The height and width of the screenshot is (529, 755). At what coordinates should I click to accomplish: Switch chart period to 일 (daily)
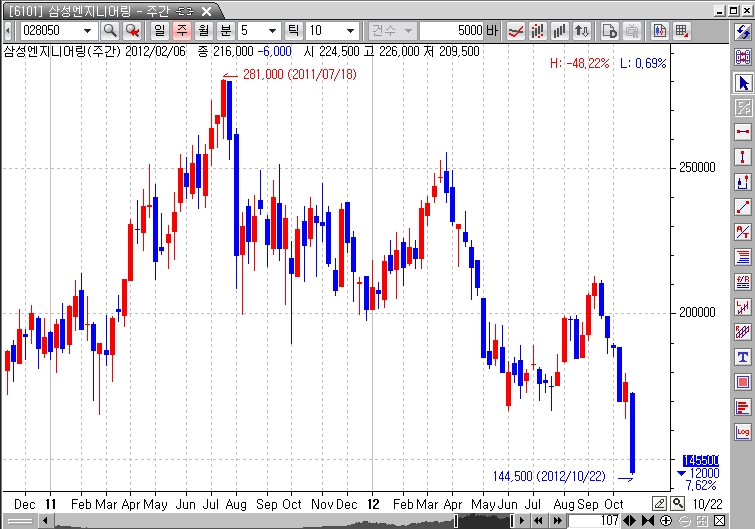[159, 31]
